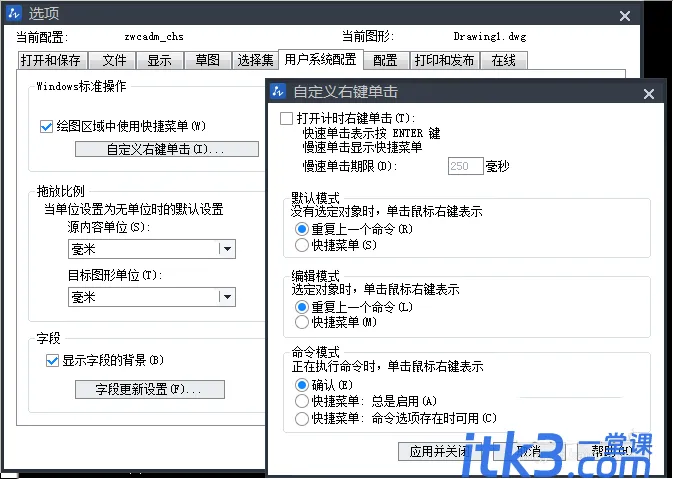Open the 草图 tab
Viewport: 673px width, 479px height.
[208, 60]
